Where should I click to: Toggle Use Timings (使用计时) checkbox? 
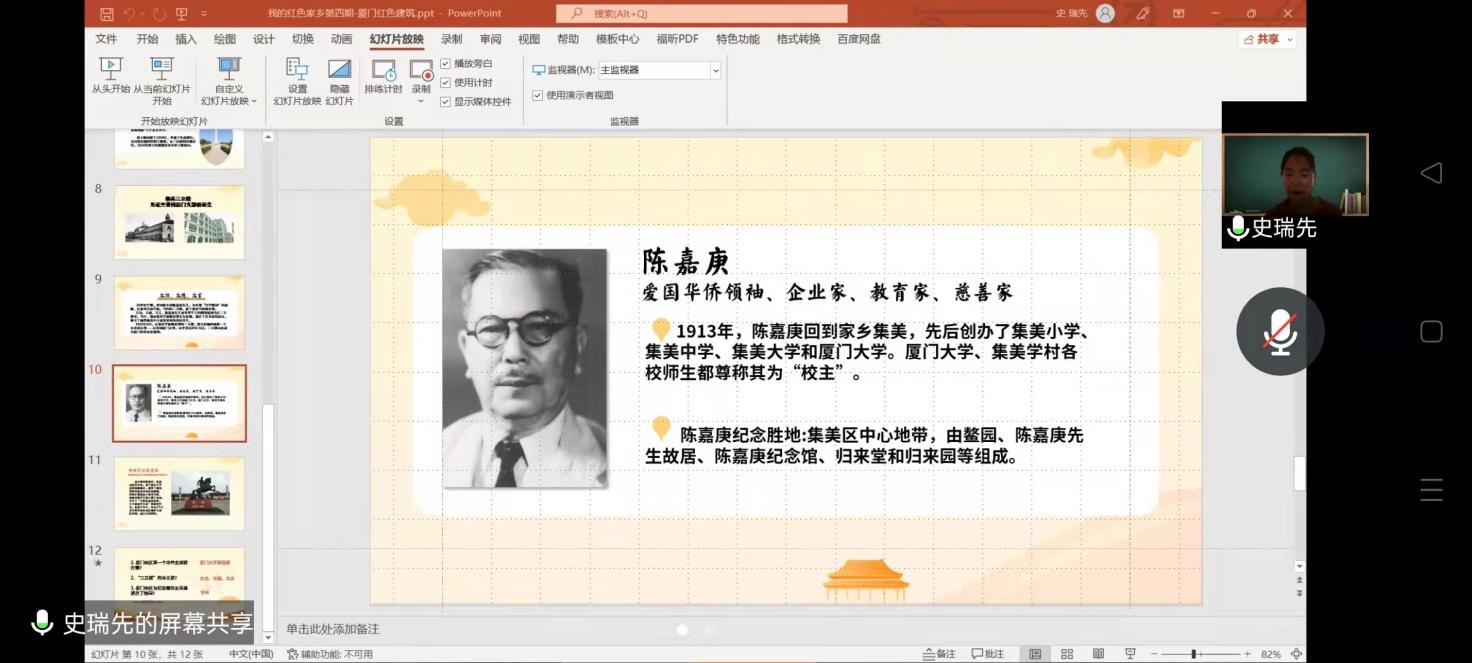446,83
